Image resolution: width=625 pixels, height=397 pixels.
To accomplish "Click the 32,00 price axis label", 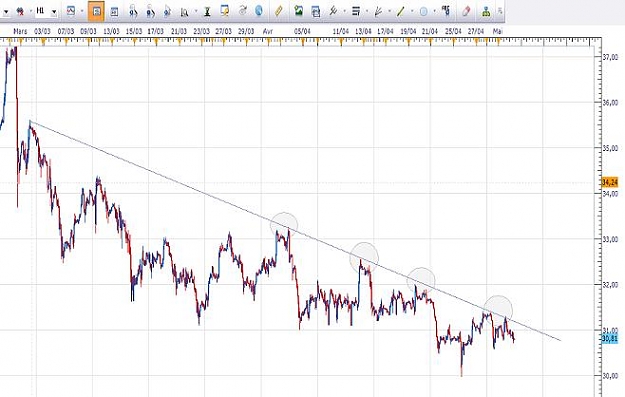I will (611, 285).
